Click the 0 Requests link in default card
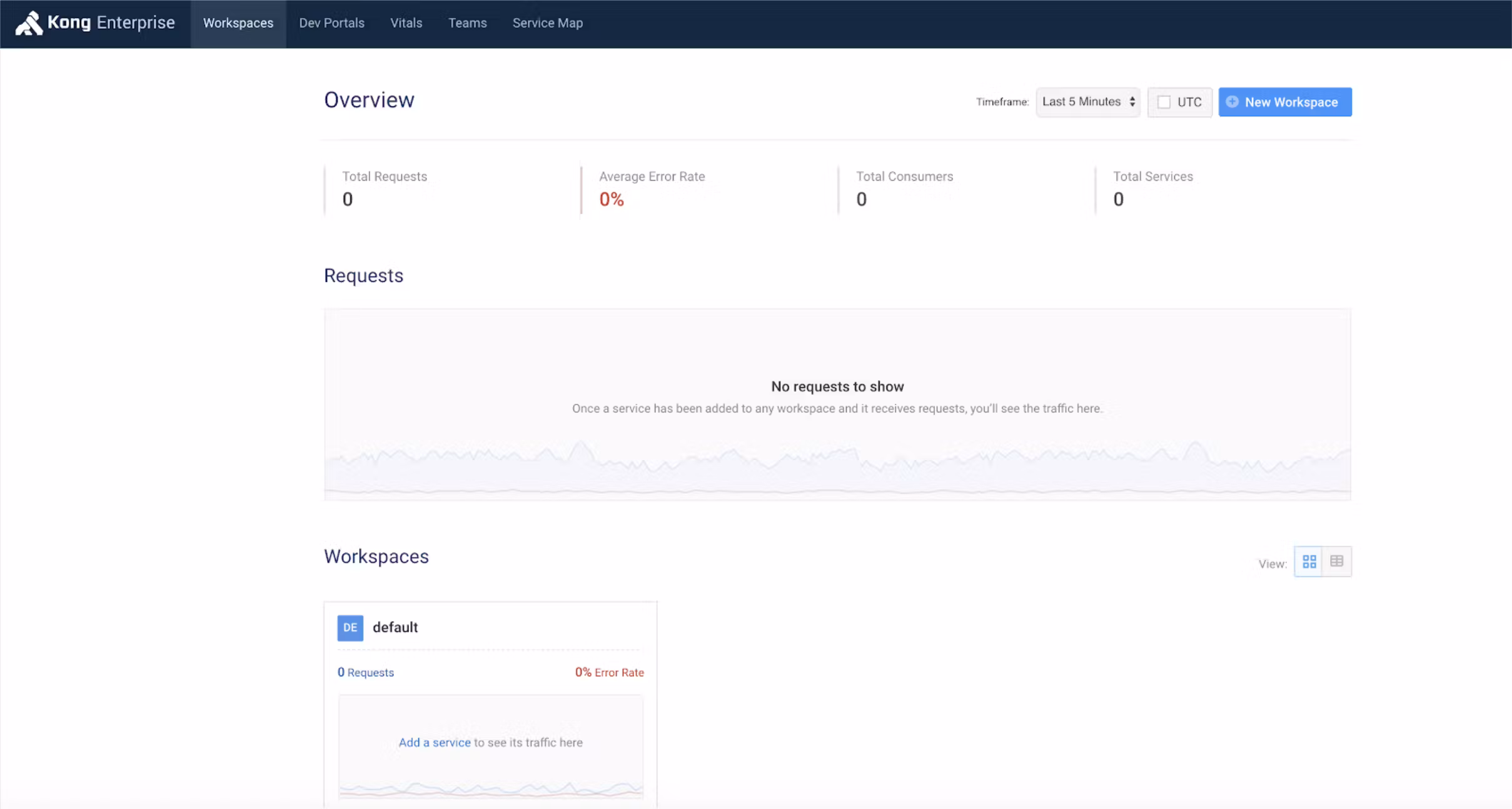This screenshot has height=809, width=1512. pyautogui.click(x=366, y=672)
